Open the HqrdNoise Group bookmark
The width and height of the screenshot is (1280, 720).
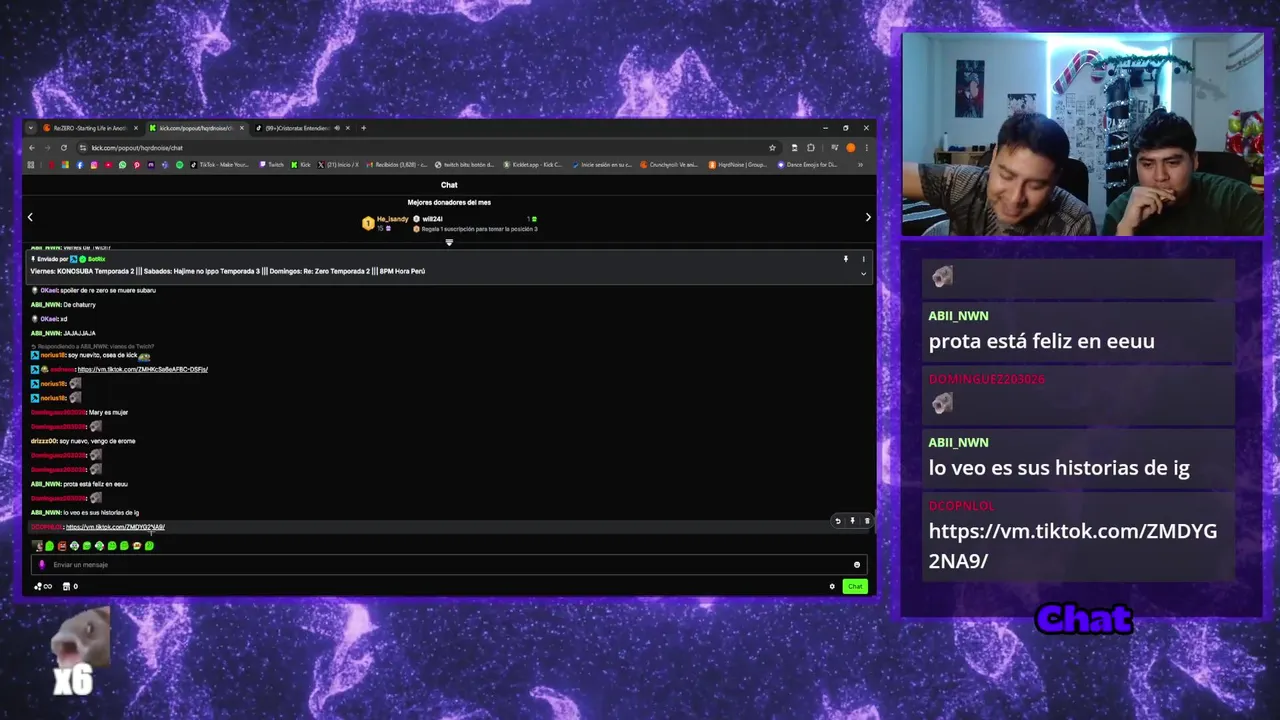[x=738, y=165]
